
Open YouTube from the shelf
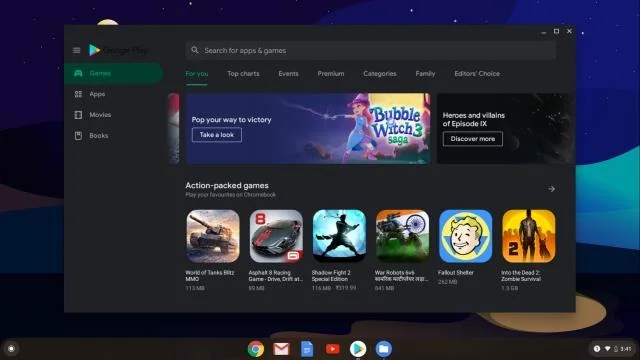(x=333, y=349)
